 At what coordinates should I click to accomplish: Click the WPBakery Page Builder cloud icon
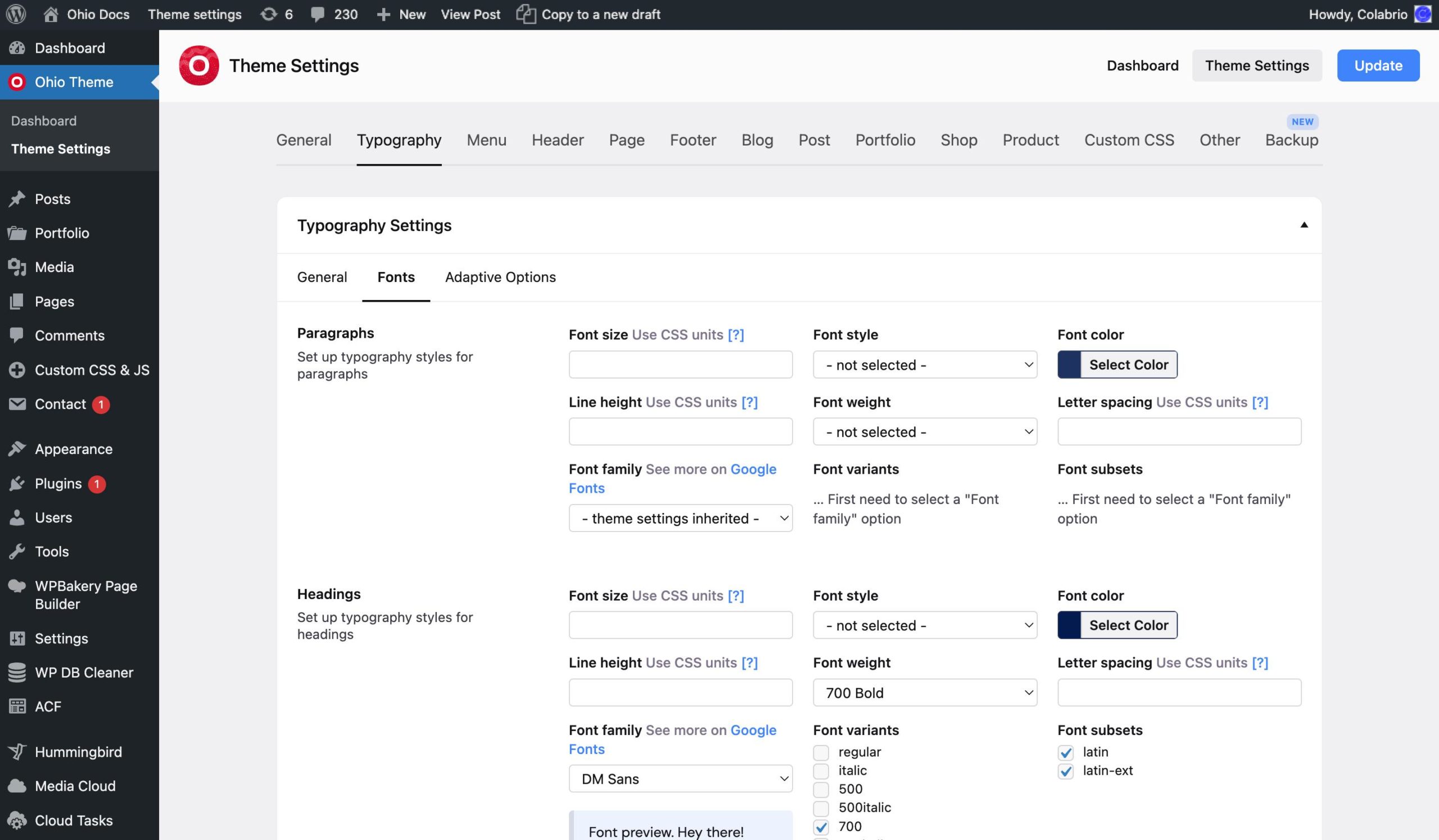pyautogui.click(x=17, y=586)
